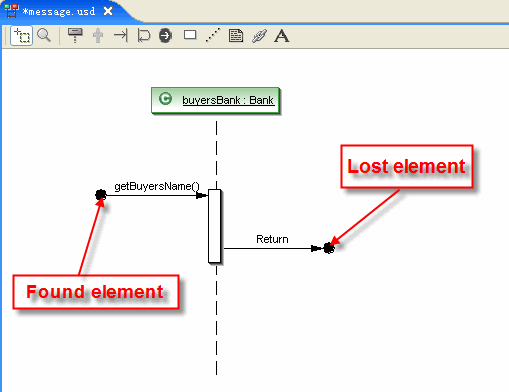Screen dimensions: 509x392
Task: Select the marquee selection tool
Action: coord(21,36)
